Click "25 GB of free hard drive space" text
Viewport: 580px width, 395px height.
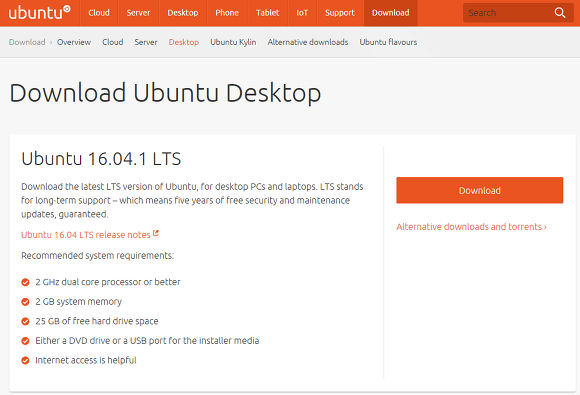[97, 321]
